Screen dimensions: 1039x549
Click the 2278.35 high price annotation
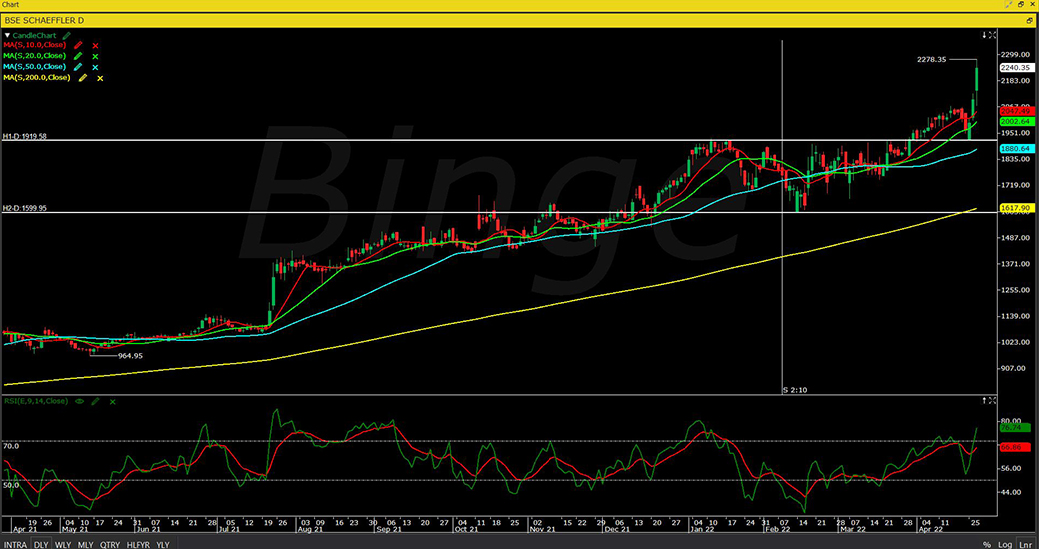point(932,60)
